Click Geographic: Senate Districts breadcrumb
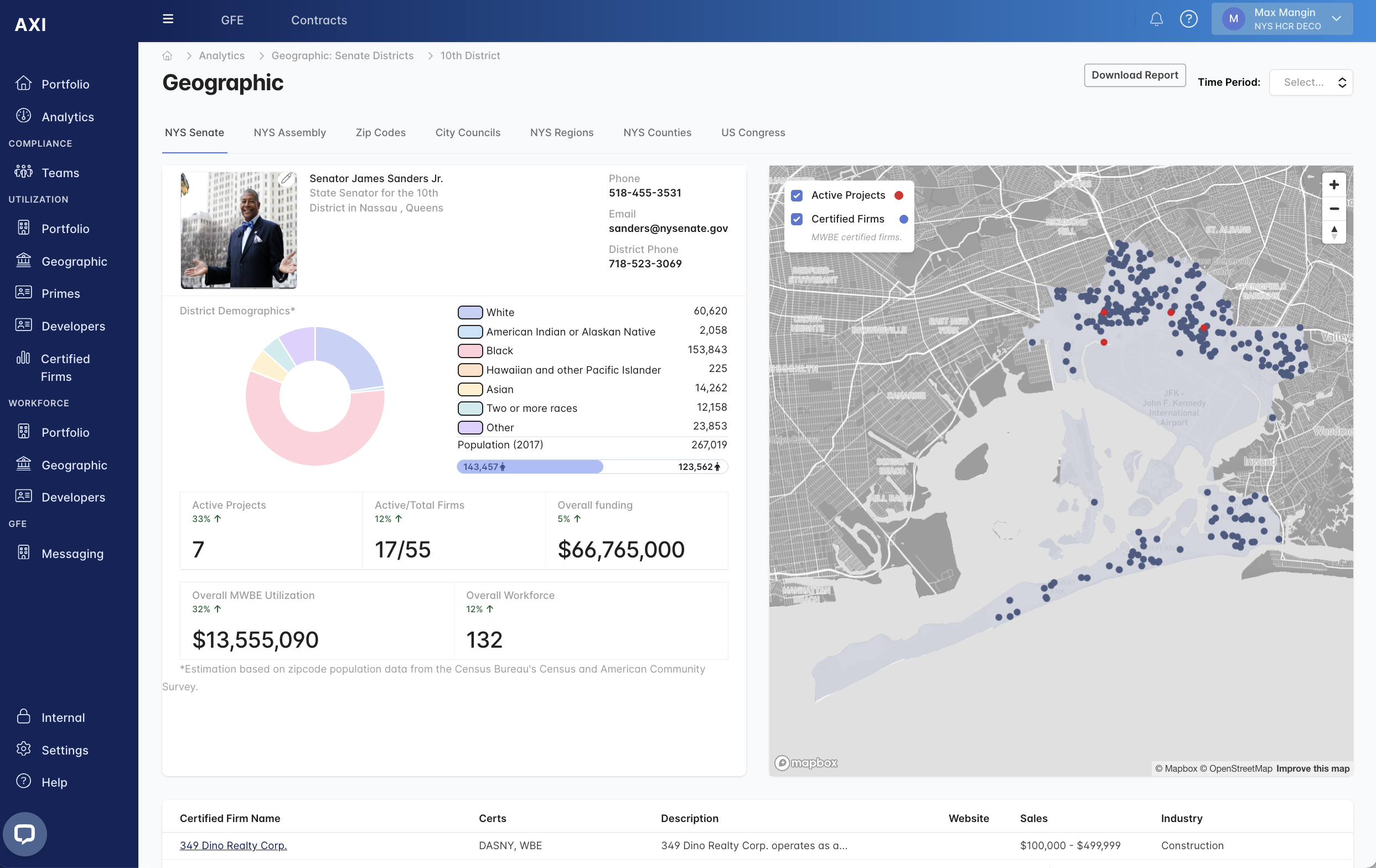This screenshot has width=1376, height=868. click(342, 55)
